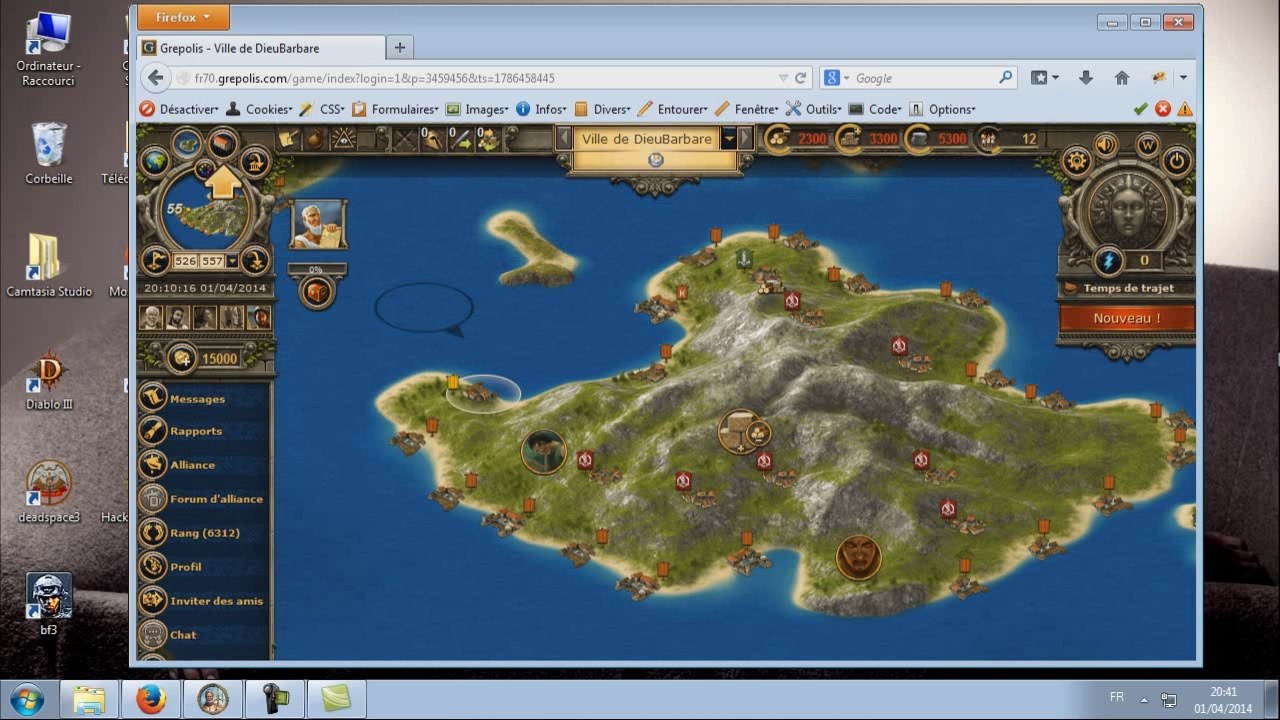Open the wiki W icon
This screenshot has height=720, width=1280.
tap(1148, 144)
